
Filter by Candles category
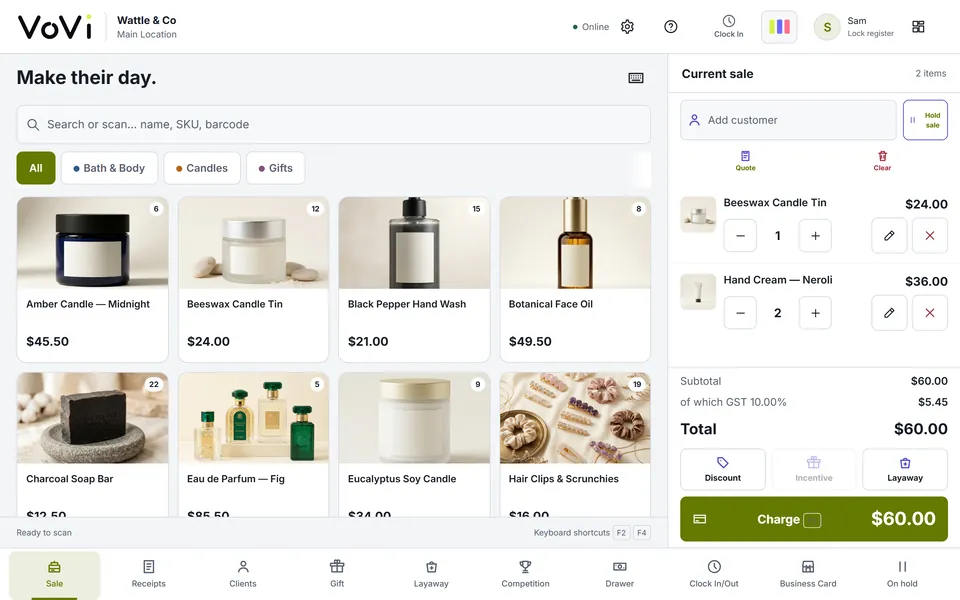click(x=201, y=168)
